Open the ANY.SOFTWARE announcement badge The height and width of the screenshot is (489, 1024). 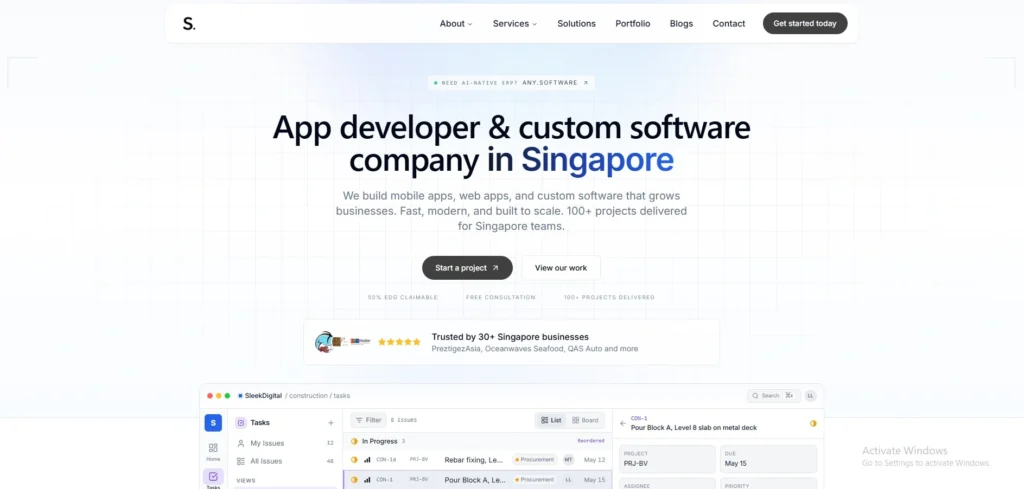pos(511,83)
